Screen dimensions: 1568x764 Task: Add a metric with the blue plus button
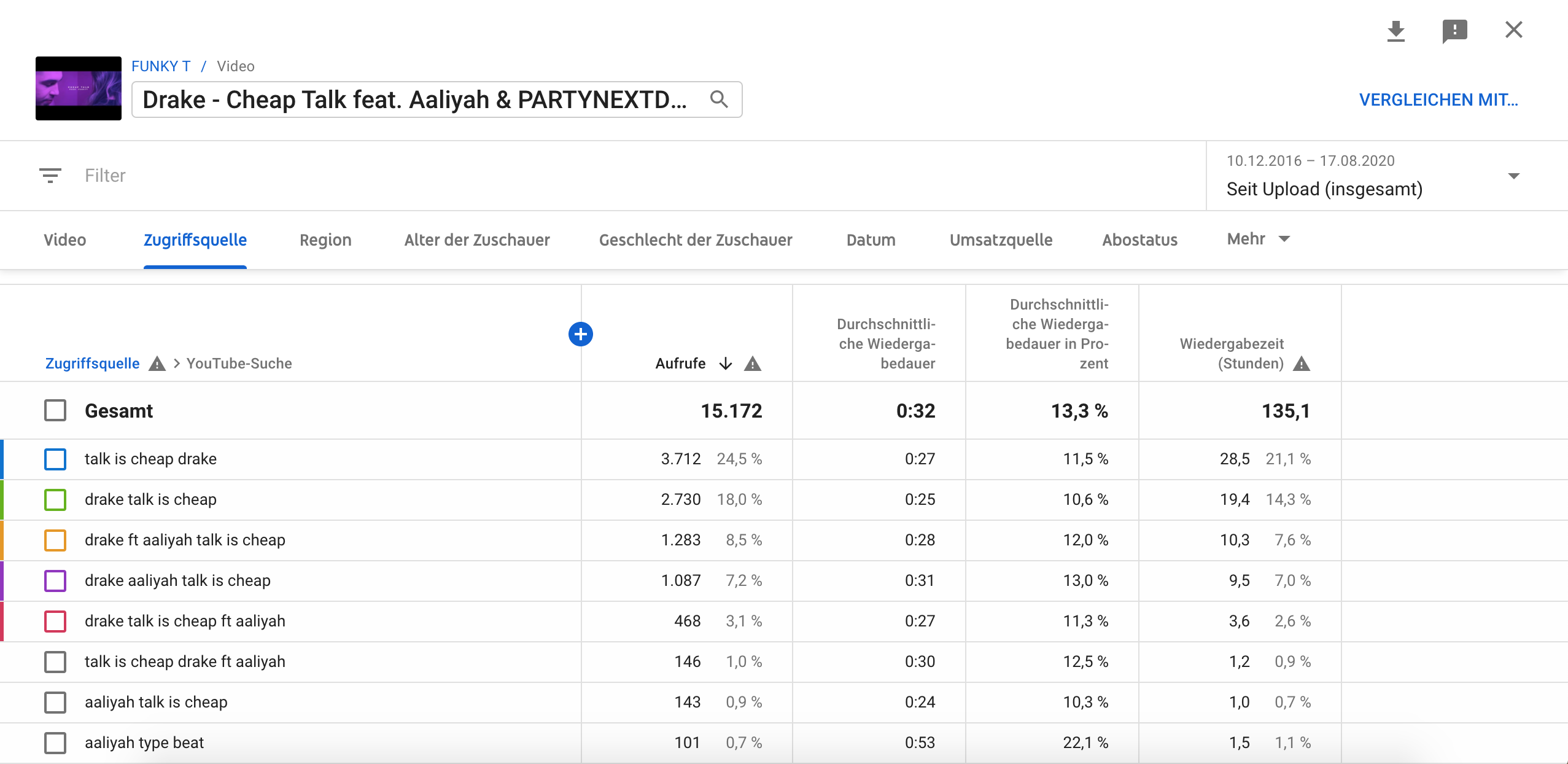[580, 334]
